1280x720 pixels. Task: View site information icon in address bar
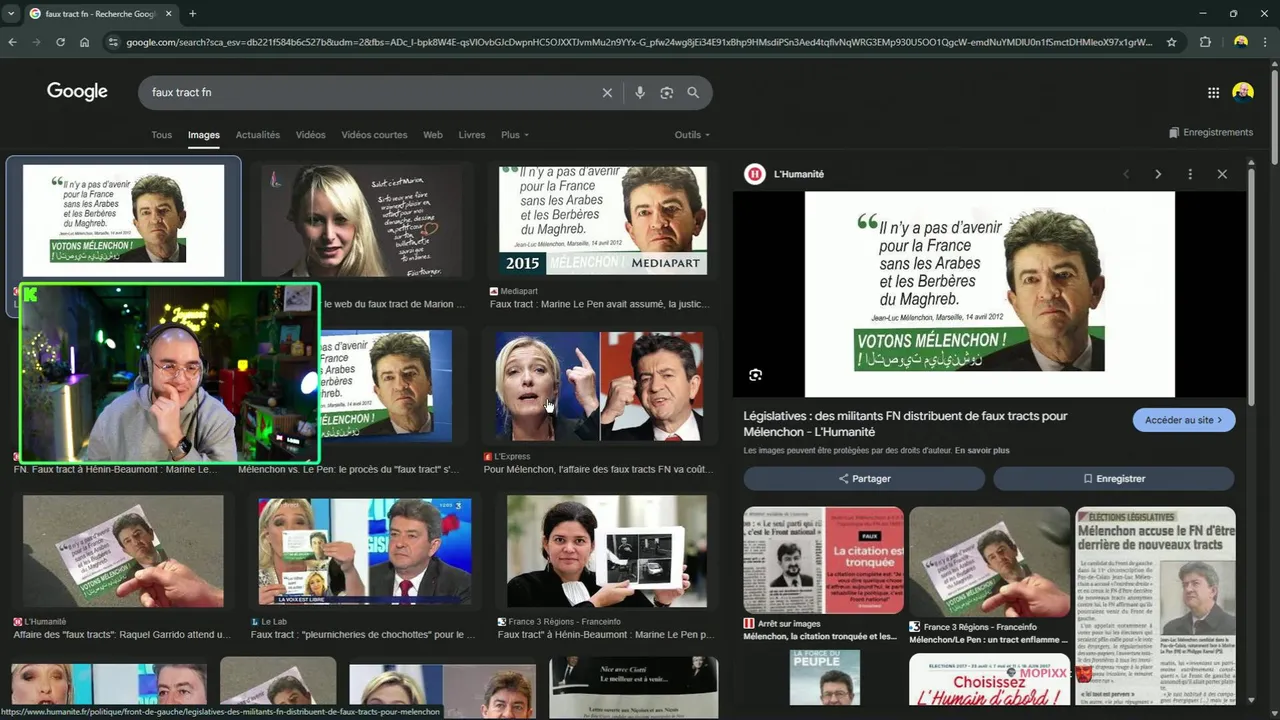(114, 42)
